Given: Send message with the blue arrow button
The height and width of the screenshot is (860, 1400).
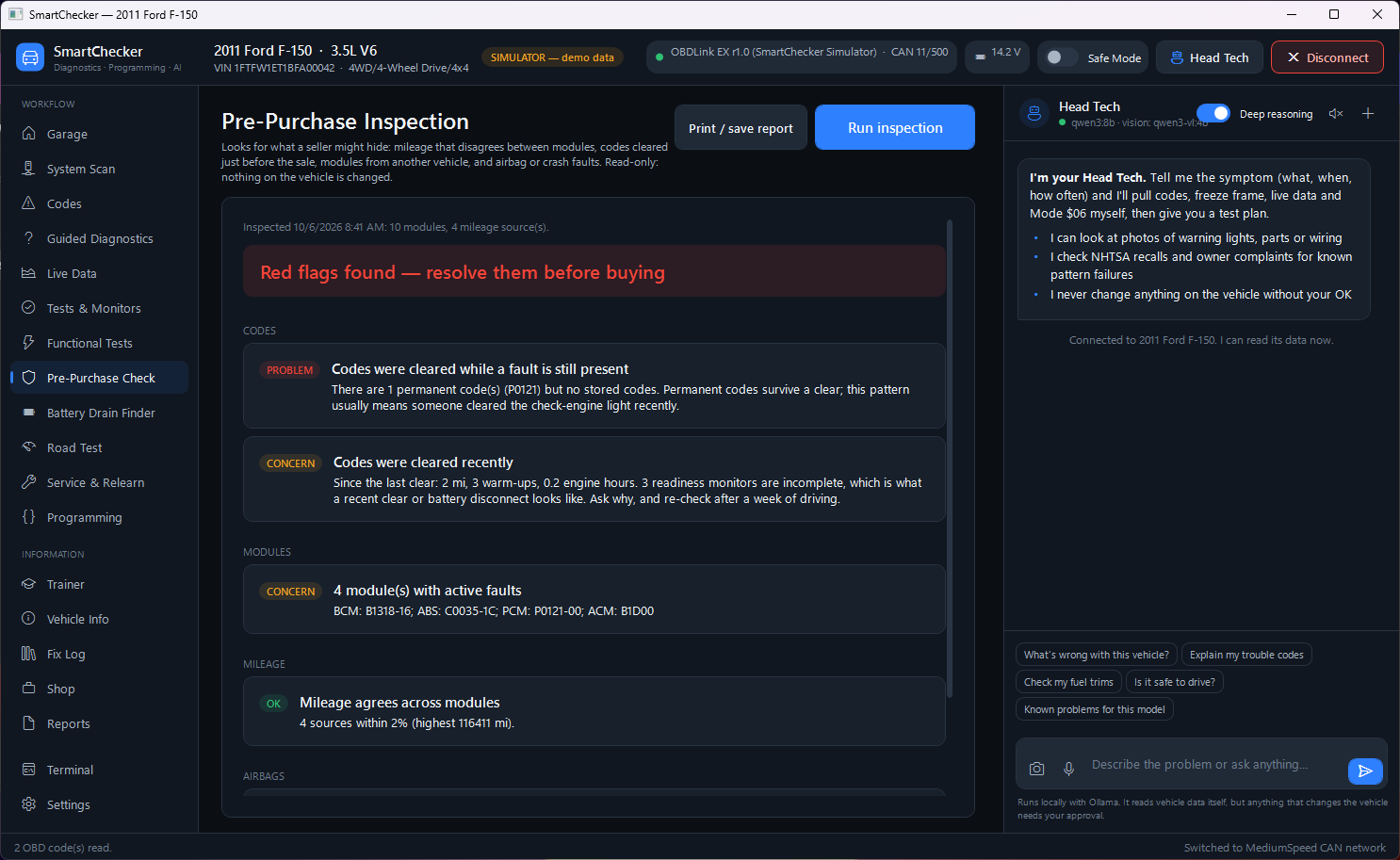Looking at the screenshot, I should coord(1365,771).
